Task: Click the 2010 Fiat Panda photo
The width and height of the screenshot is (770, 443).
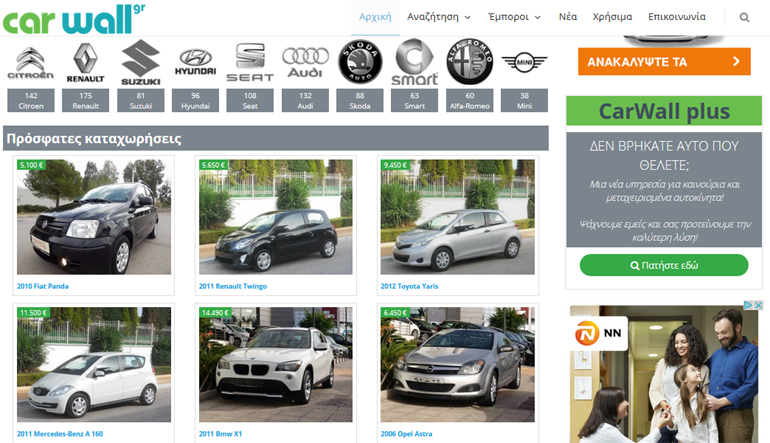Action: point(94,217)
